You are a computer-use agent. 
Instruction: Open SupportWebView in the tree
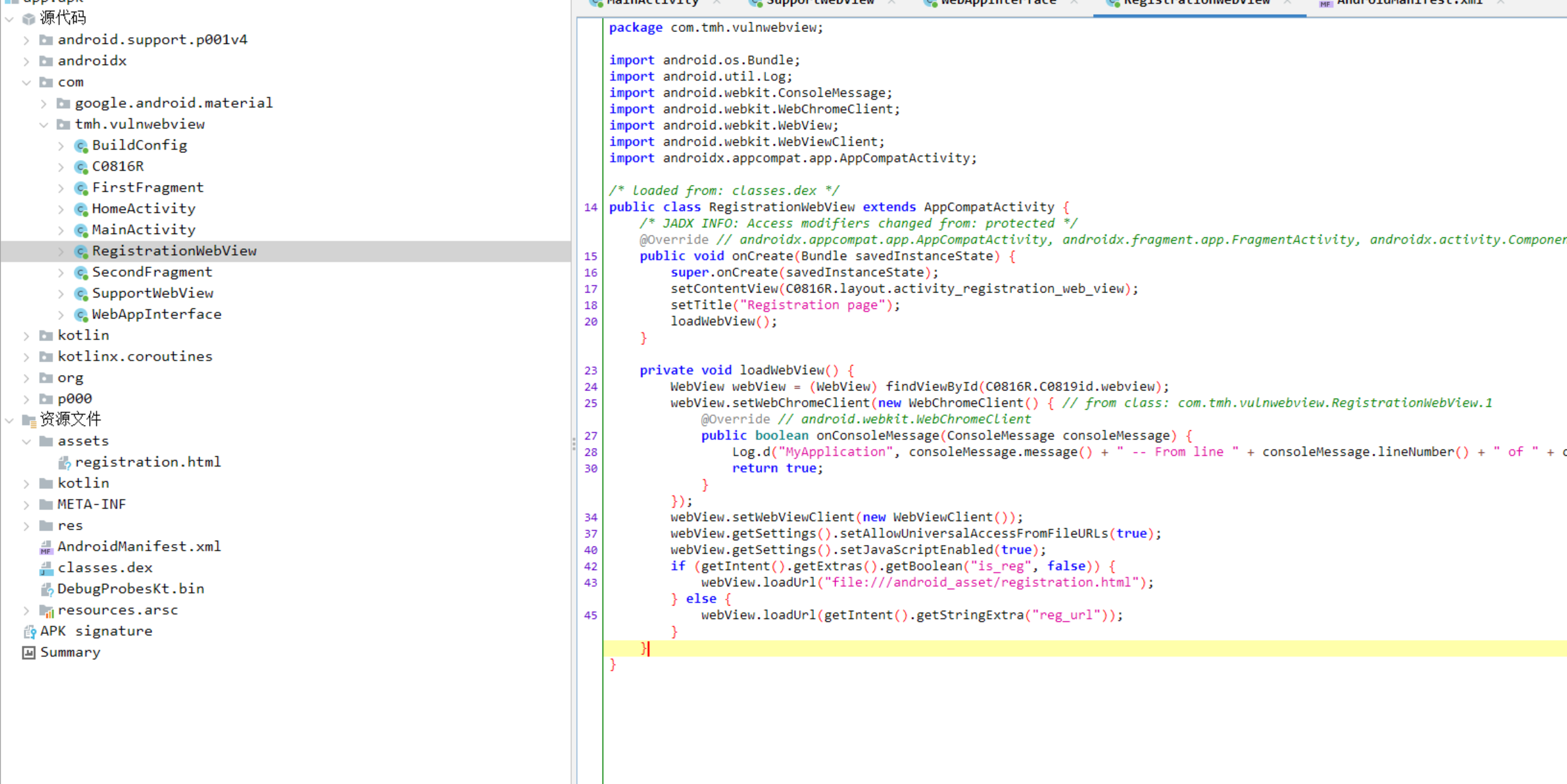152,293
